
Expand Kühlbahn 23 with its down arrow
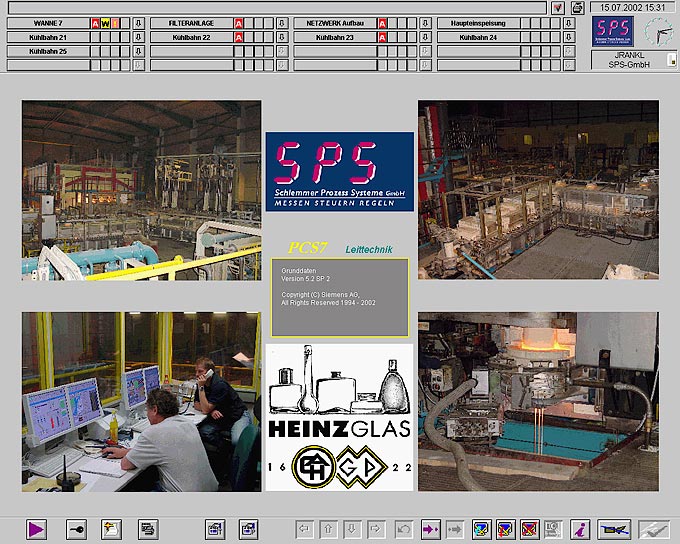point(425,37)
